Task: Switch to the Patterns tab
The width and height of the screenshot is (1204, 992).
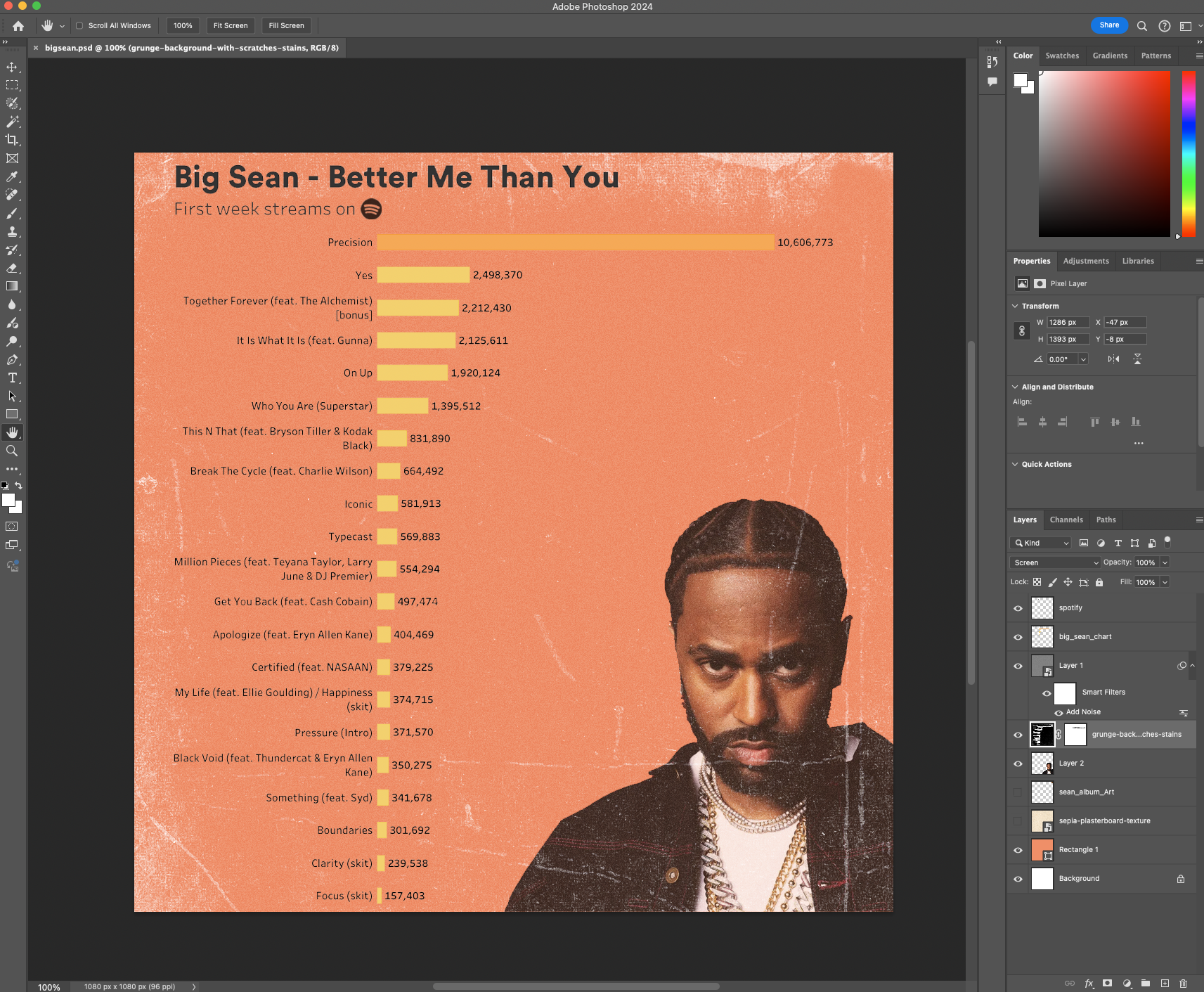Action: 1156,56
